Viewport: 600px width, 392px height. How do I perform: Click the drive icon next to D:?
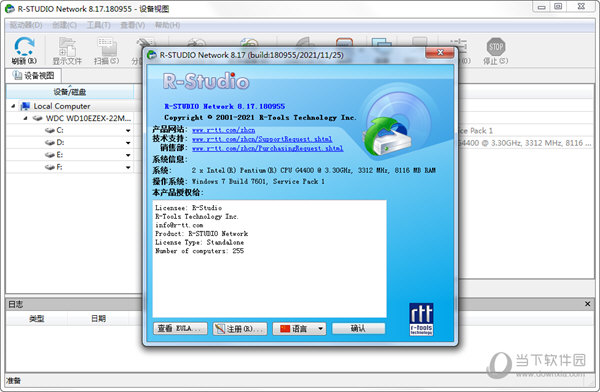[x=50, y=143]
